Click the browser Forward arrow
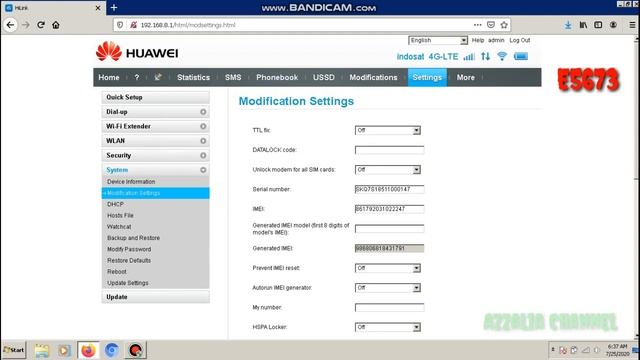Image resolution: width=640 pixels, height=360 pixels. tap(26, 25)
